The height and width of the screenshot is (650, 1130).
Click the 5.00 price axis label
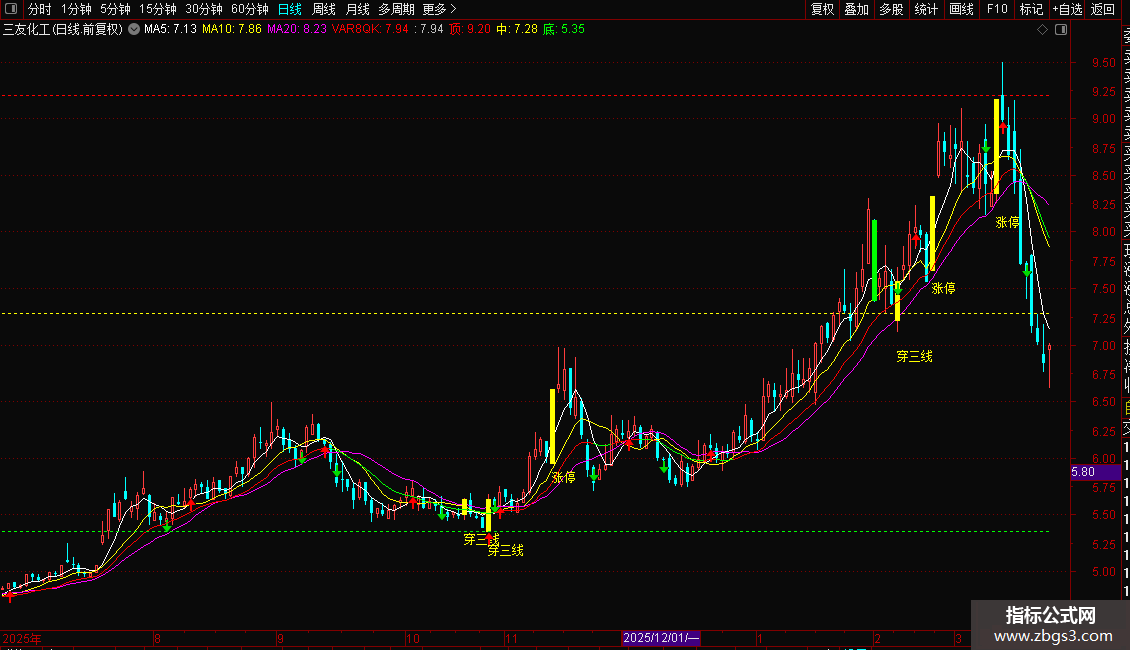pos(1103,571)
